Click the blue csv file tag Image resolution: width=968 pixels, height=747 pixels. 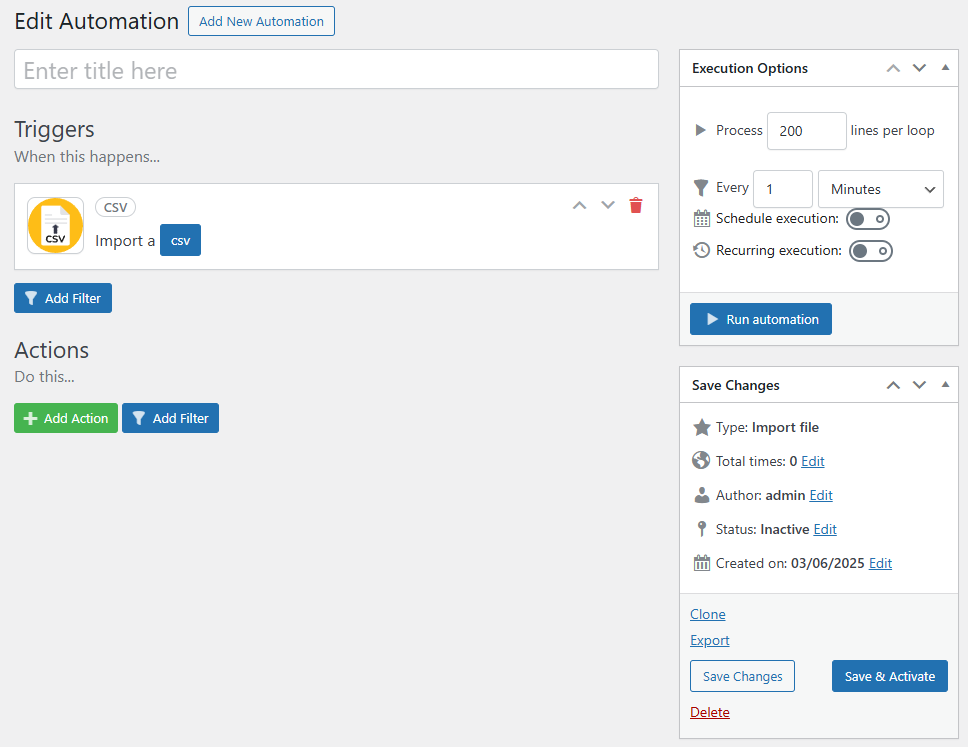pos(180,240)
